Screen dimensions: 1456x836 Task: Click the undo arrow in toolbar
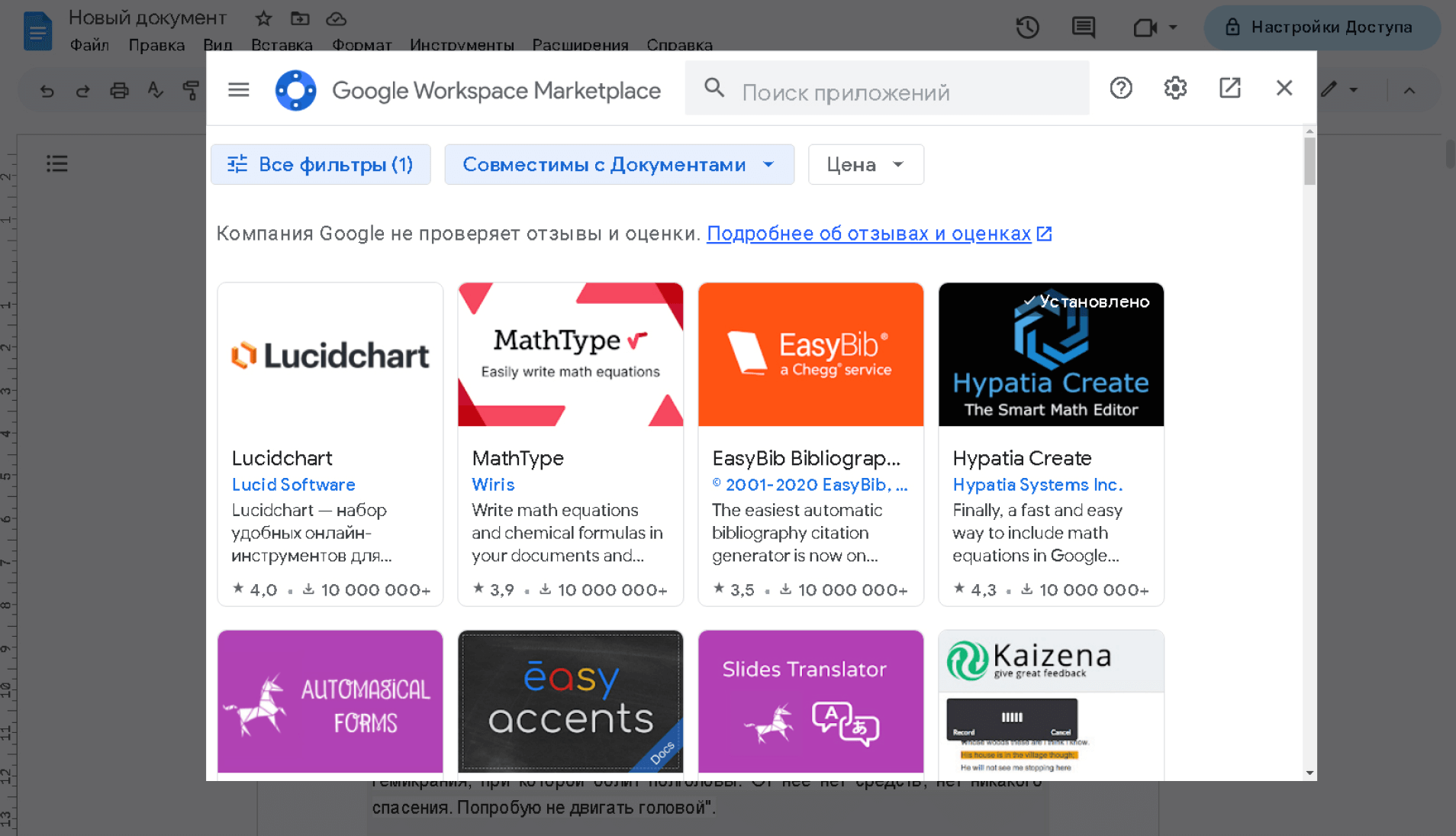click(47, 91)
